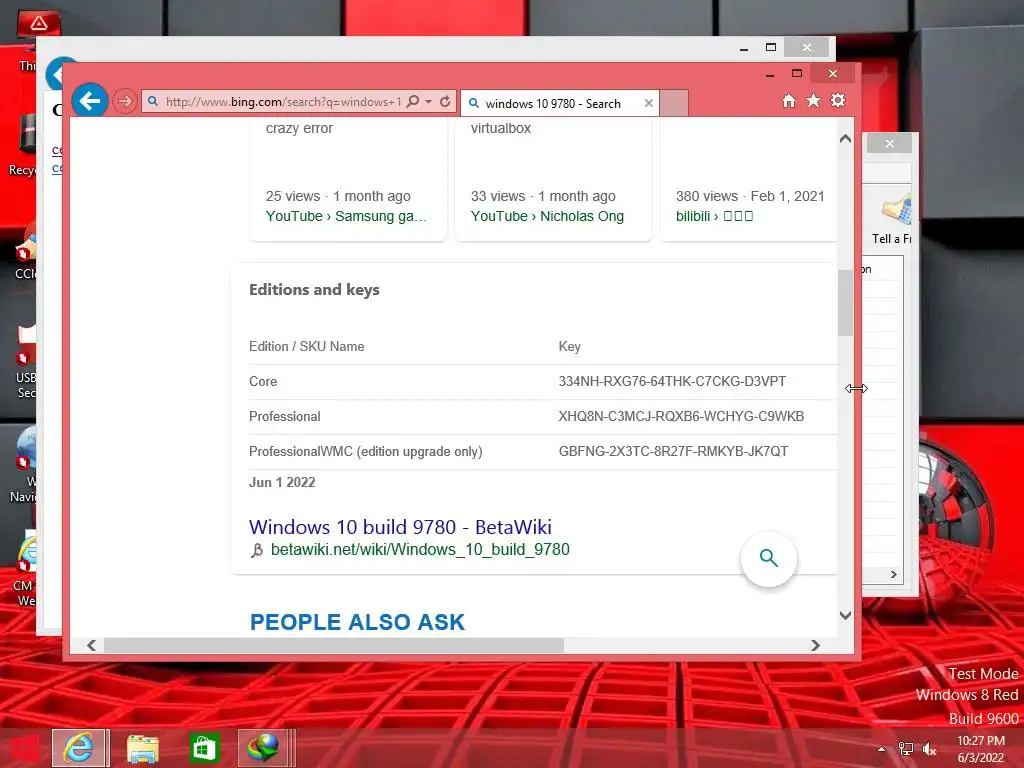Open Internet Explorer from the taskbar
1024x768 pixels.
click(x=79, y=748)
